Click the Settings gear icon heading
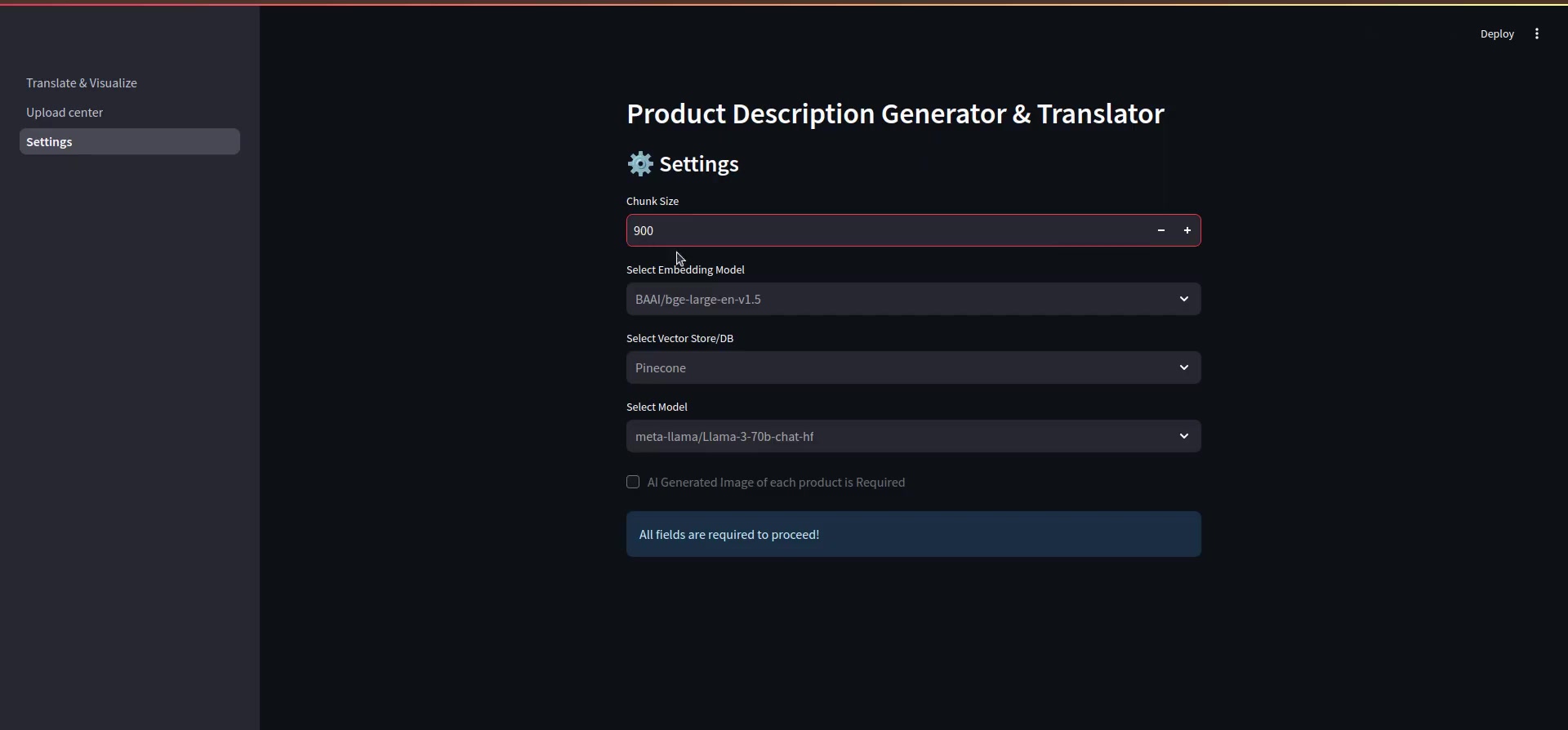This screenshot has width=1568, height=730. 640,164
